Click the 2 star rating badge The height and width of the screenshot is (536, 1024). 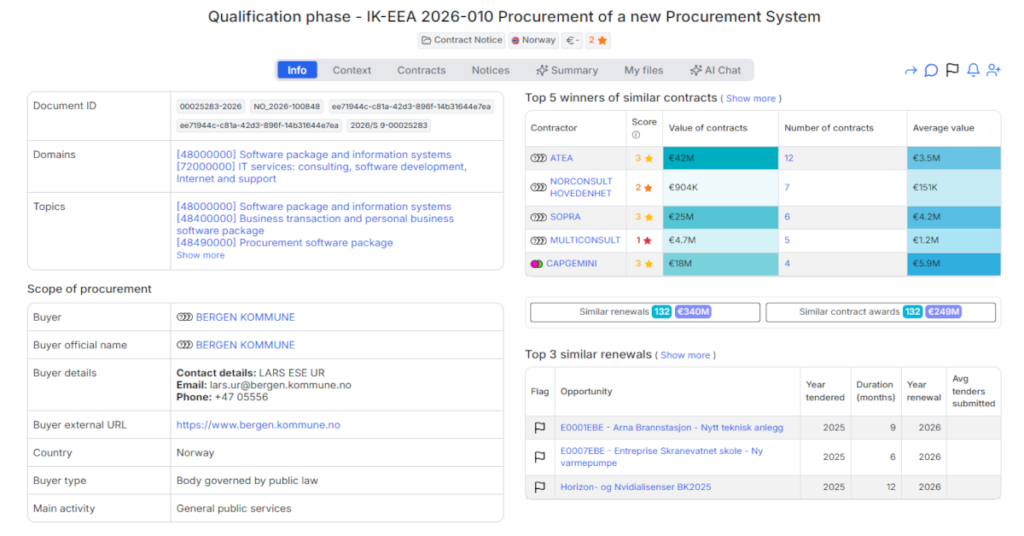point(598,40)
